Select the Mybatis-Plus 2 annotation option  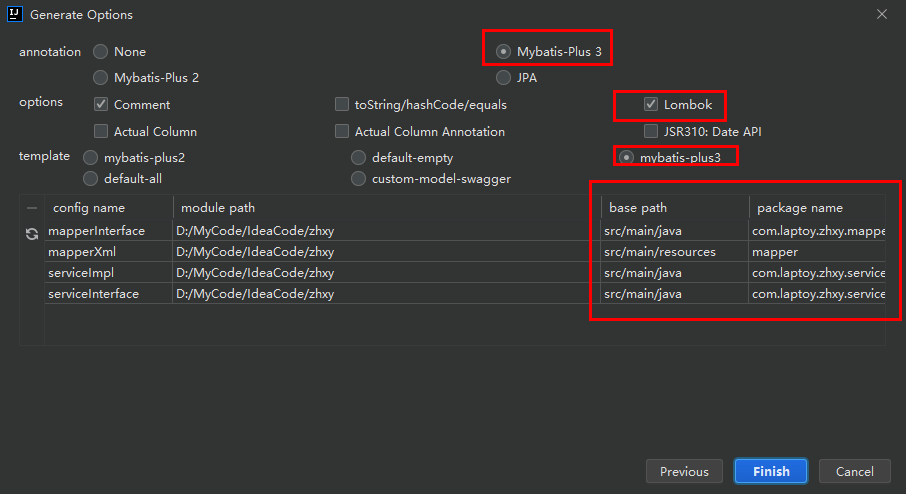point(101,77)
